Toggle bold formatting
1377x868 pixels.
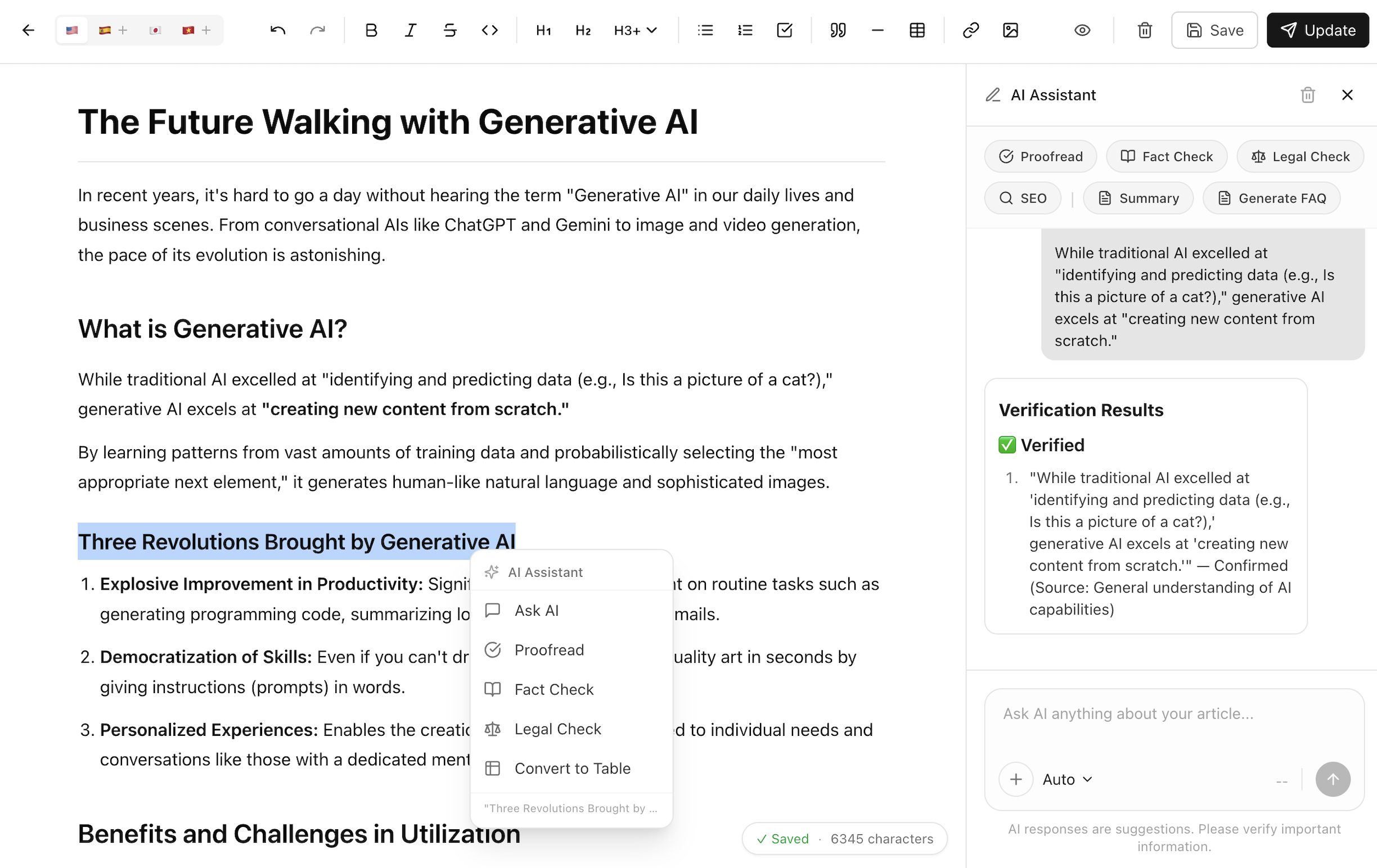[x=371, y=30]
